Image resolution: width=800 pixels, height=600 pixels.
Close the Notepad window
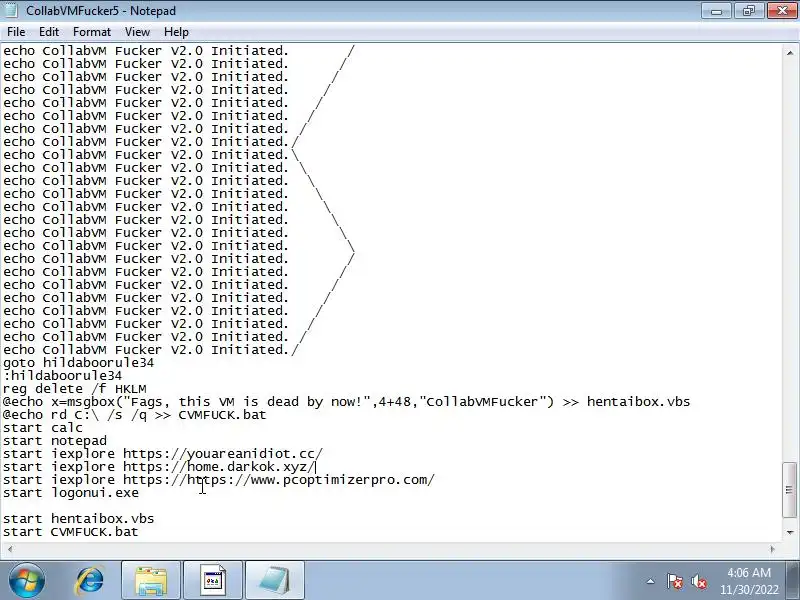pyautogui.click(x=782, y=10)
